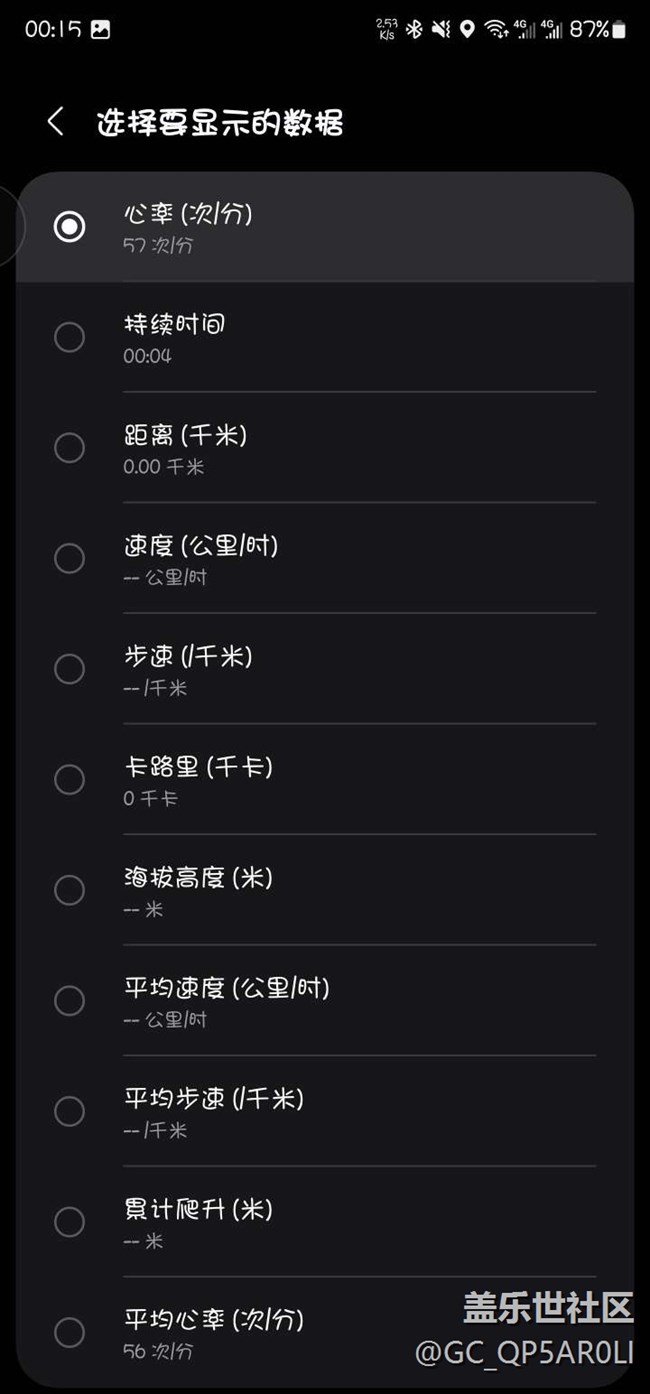Tap the muted sound status icon
The width and height of the screenshot is (650, 1394).
[x=441, y=29]
